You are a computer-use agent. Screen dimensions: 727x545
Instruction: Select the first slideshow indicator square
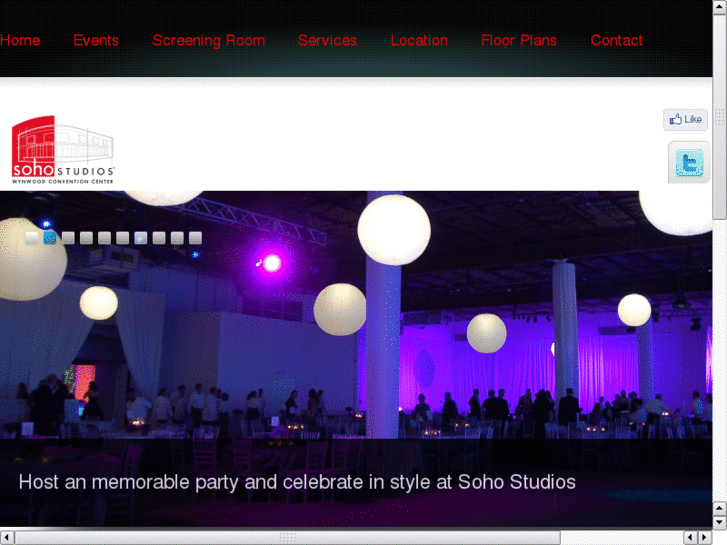[32, 238]
